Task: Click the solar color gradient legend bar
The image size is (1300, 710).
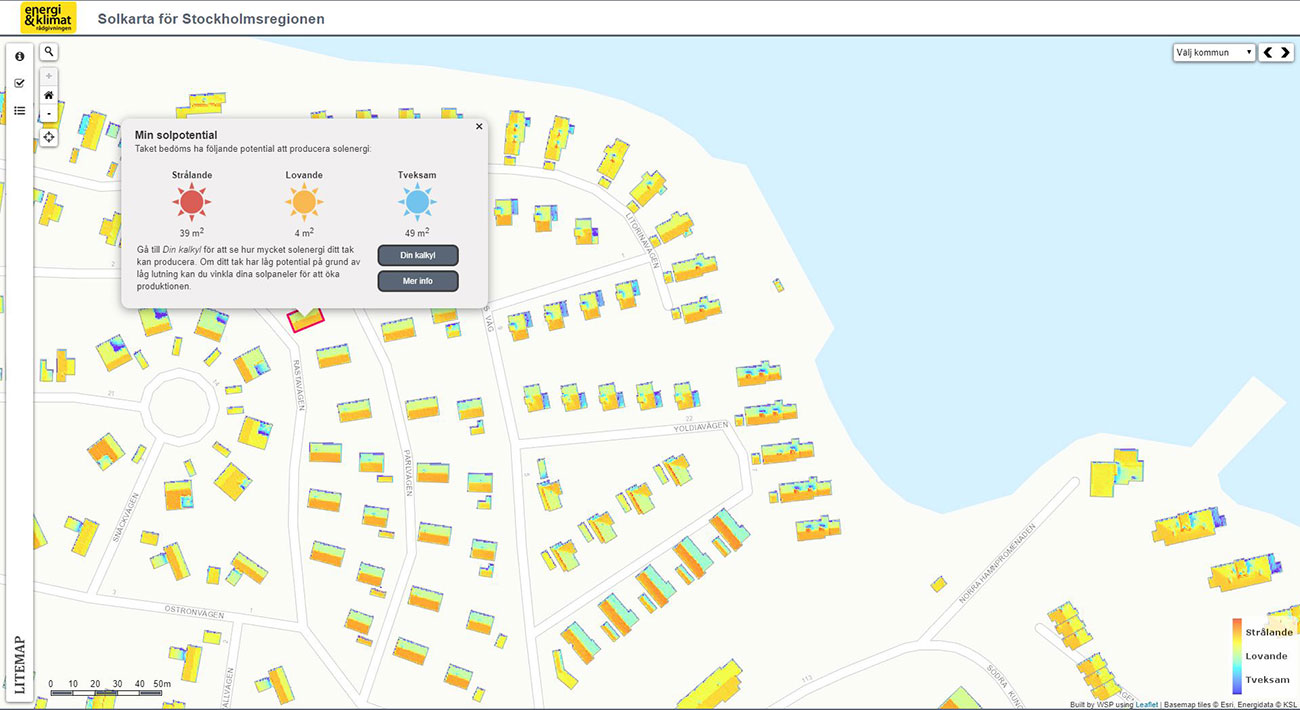Action: pyautogui.click(x=1237, y=656)
